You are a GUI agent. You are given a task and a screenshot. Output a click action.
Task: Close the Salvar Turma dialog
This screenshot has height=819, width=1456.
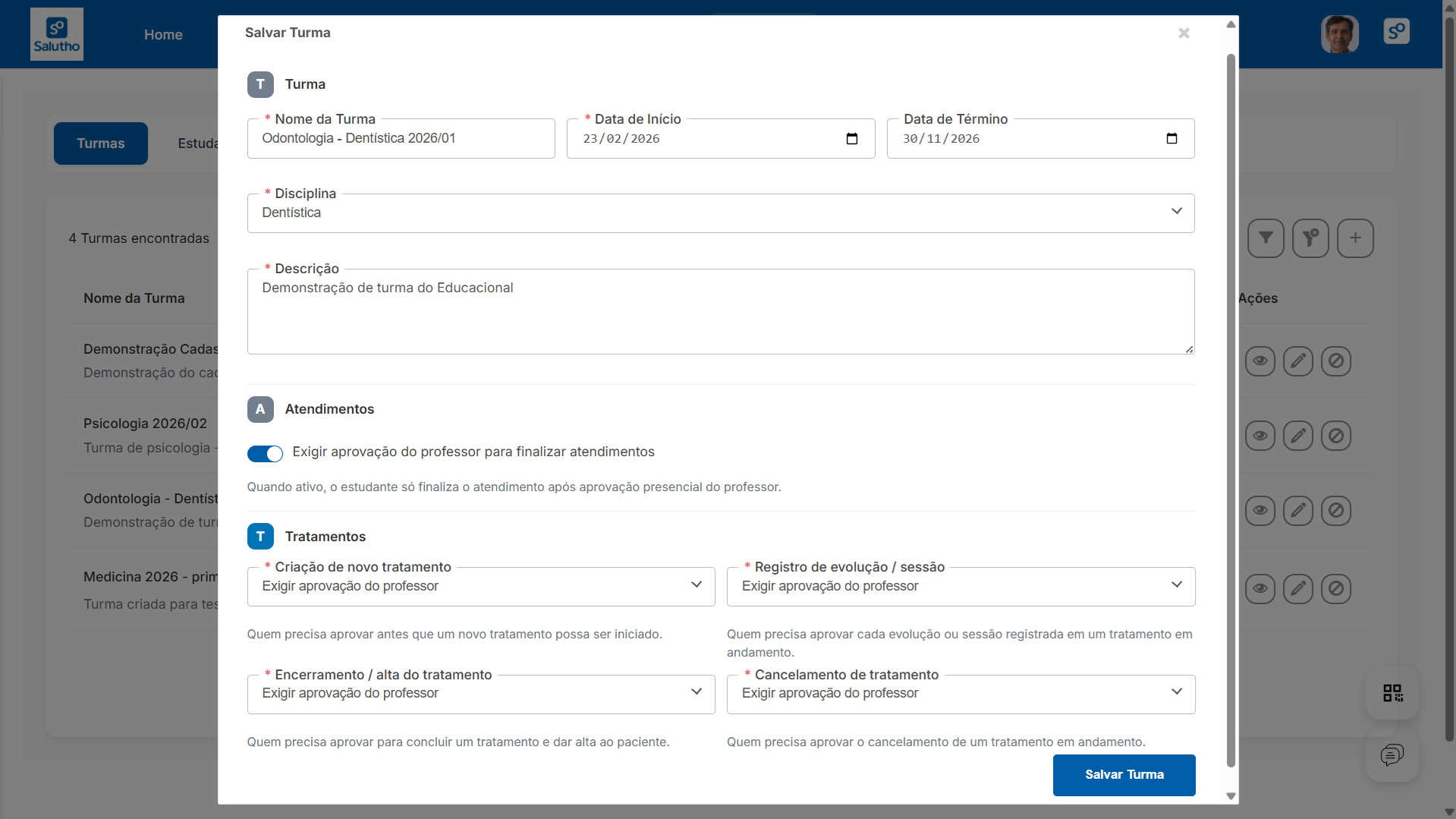(1184, 33)
